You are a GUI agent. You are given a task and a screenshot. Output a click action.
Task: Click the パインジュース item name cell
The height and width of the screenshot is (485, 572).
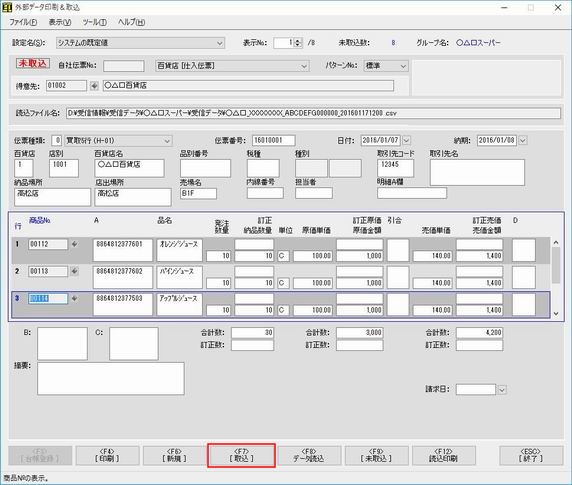(x=179, y=277)
